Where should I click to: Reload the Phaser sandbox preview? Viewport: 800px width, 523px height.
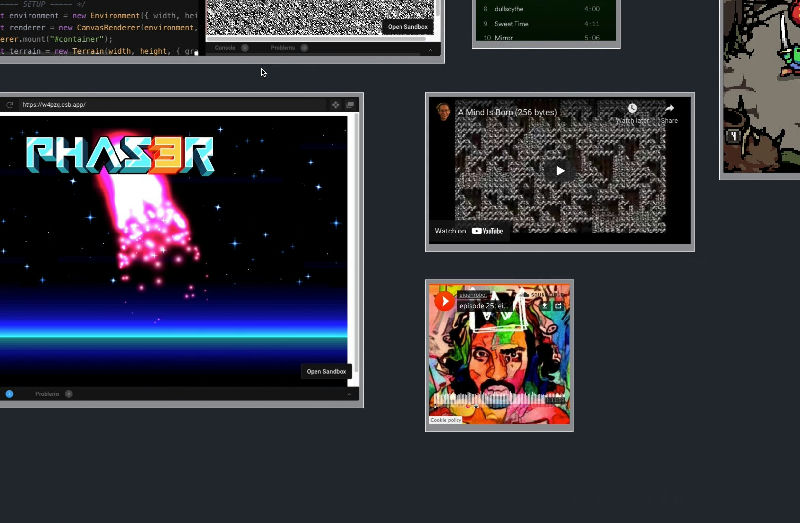(x=10, y=105)
